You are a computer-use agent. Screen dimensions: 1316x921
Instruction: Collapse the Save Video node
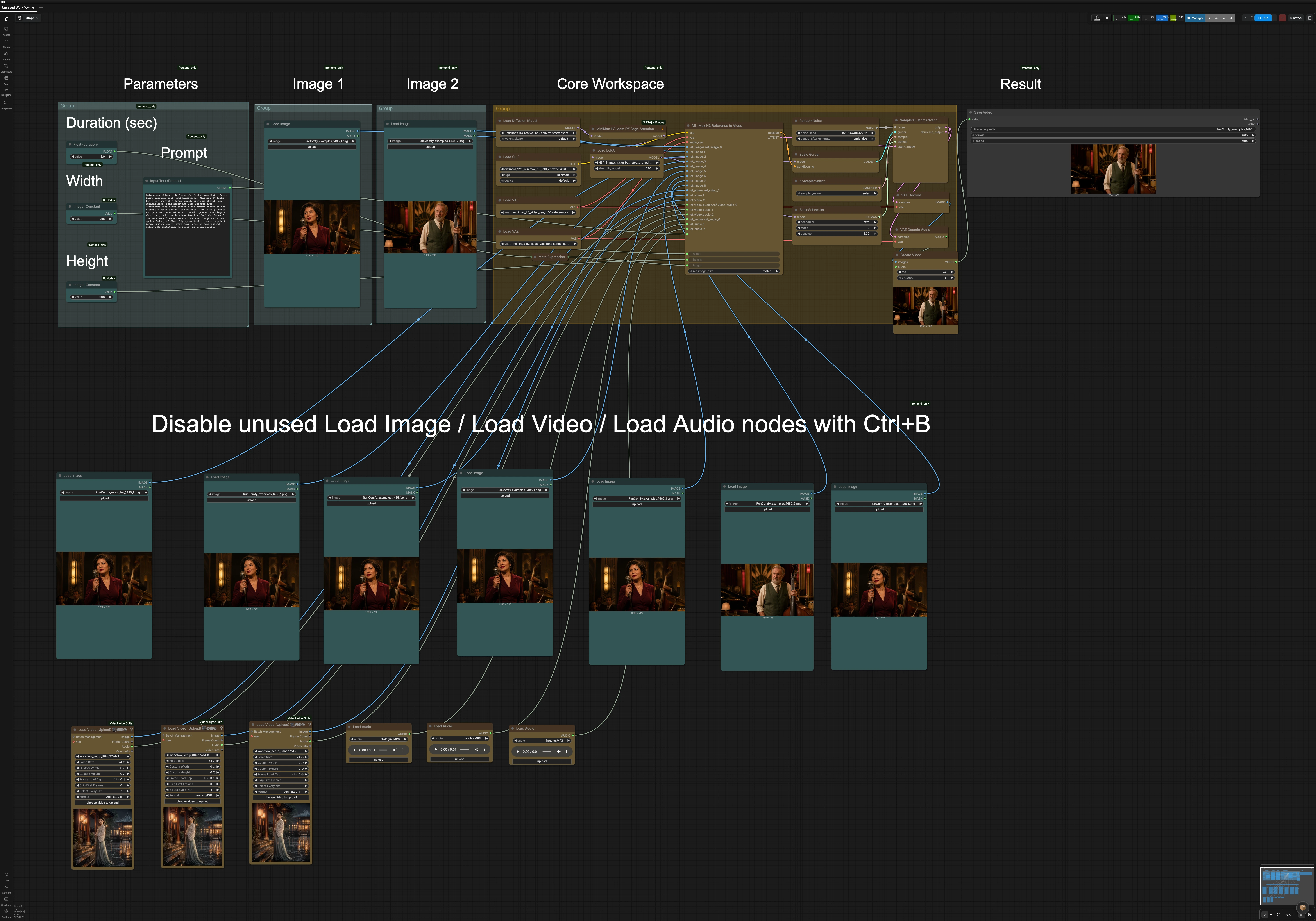(970, 112)
